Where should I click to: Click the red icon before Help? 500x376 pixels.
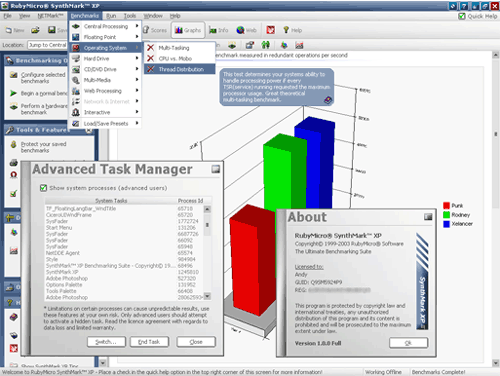coord(270,30)
